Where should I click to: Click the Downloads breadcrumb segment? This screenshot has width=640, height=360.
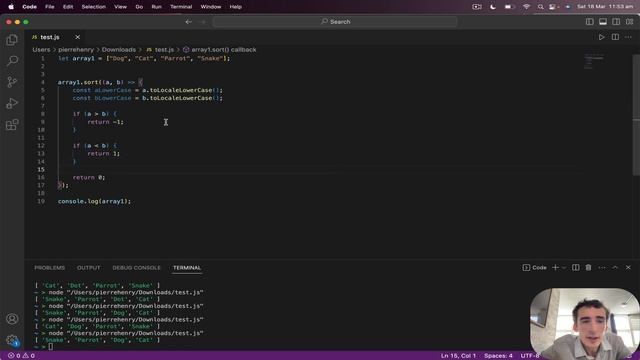[119, 49]
